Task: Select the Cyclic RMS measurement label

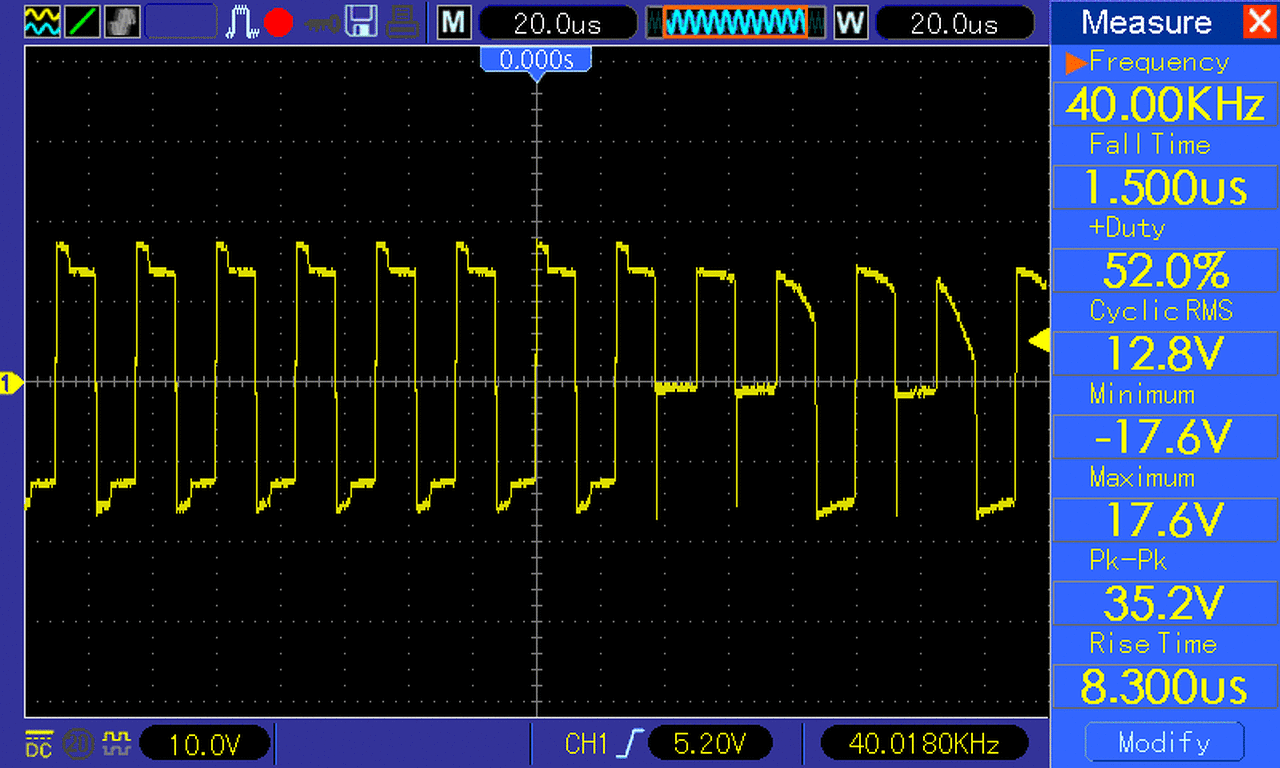Action: point(1161,311)
